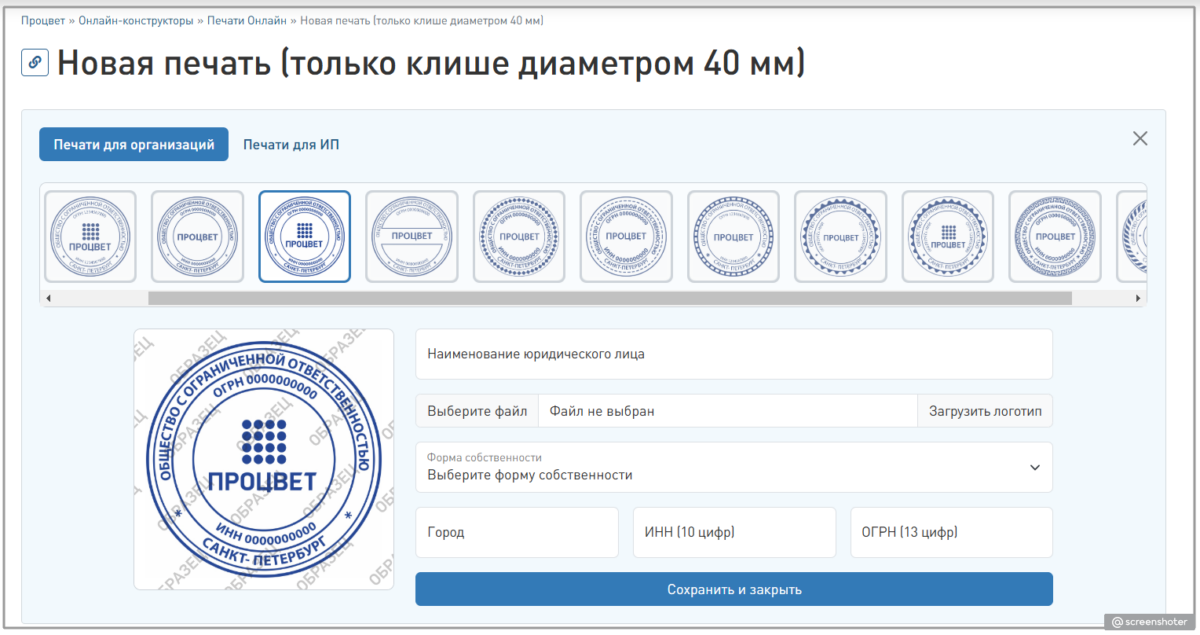Open the Онлайн-конструкторы breadcrumb link
The height and width of the screenshot is (635, 1200).
(x=136, y=20)
